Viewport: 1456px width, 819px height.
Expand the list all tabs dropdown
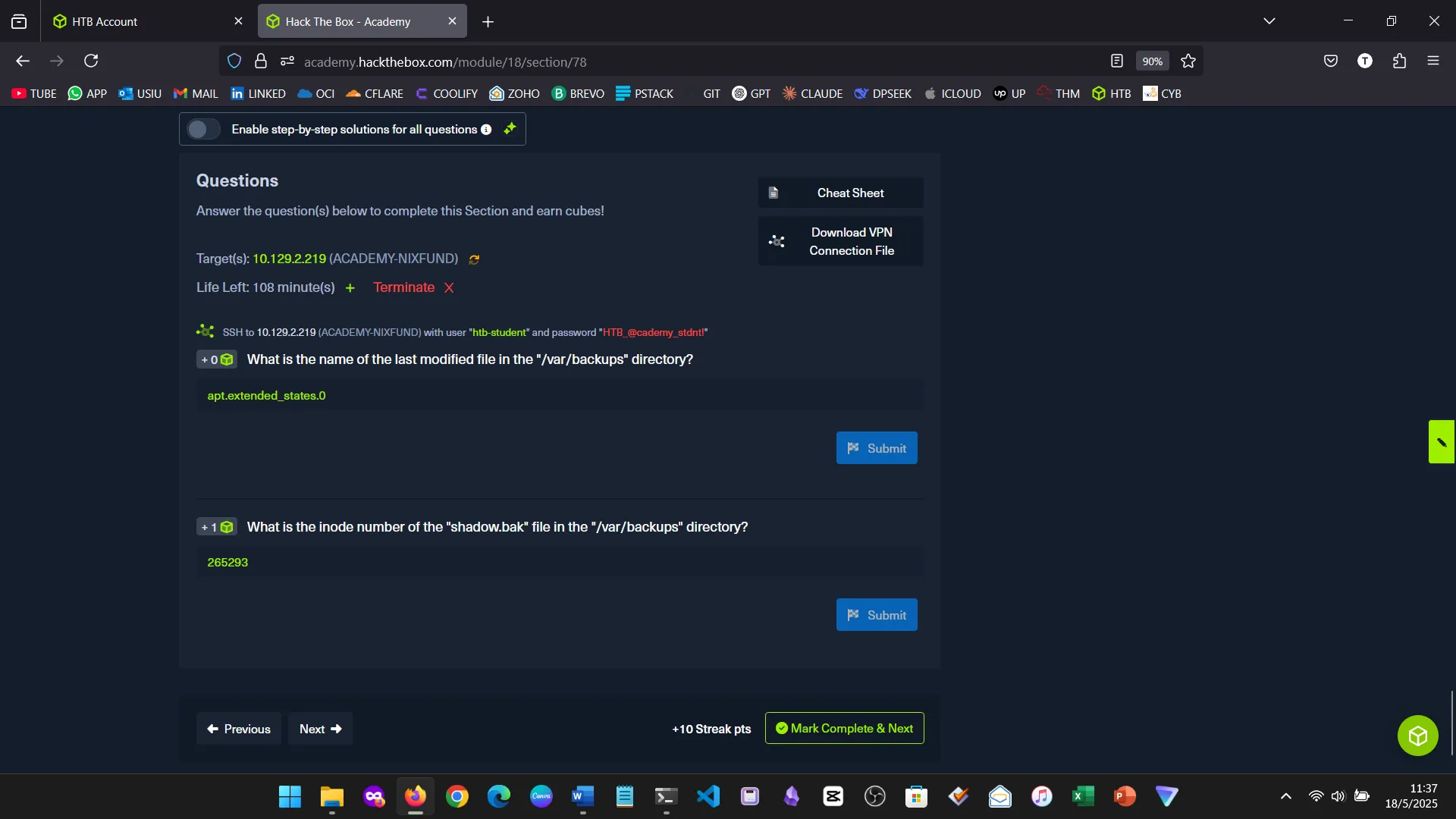pyautogui.click(x=1269, y=21)
